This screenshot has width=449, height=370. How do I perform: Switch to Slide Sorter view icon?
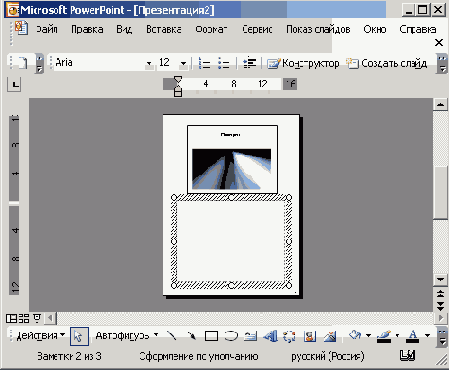24,318
